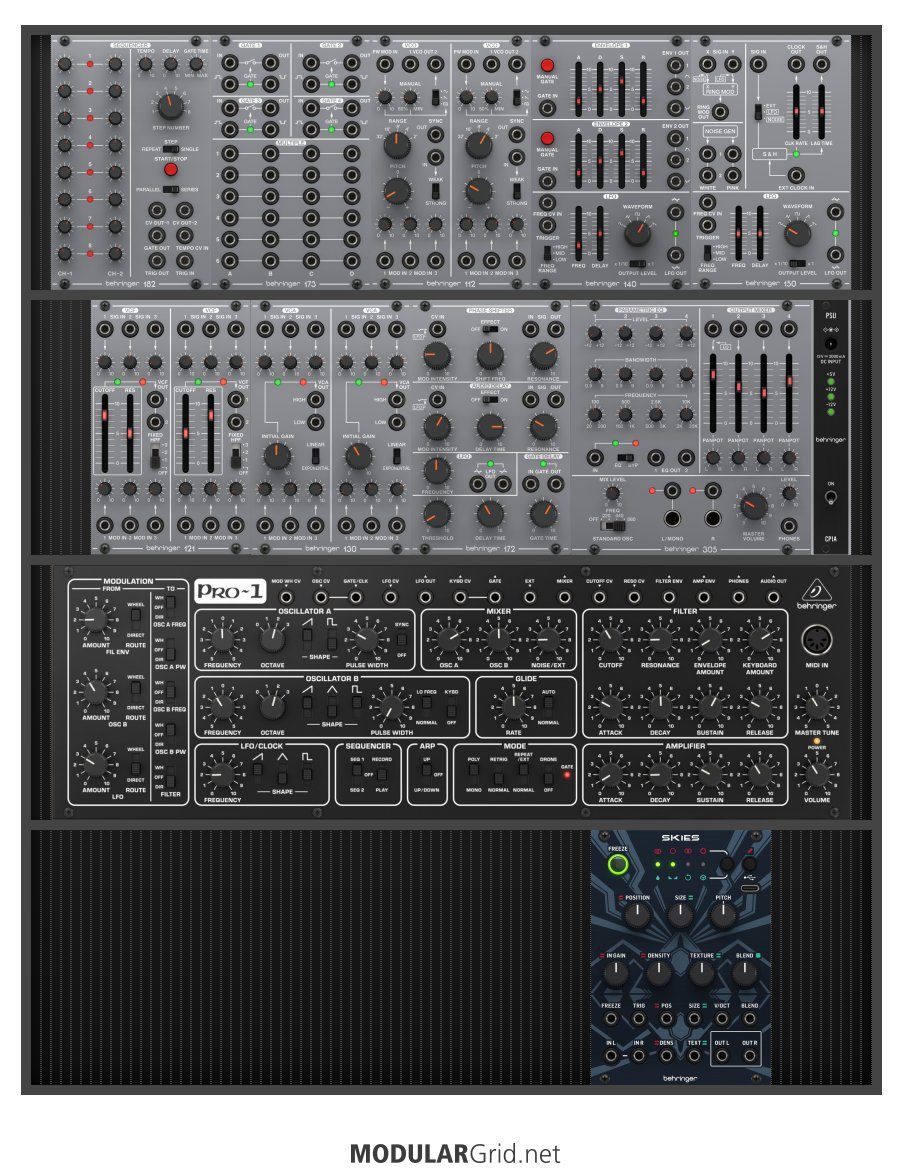Image resolution: width=912 pixels, height=1175 pixels.
Task: Click Pro-1 MASTER TUNE knob
Action: pyautogui.click(x=817, y=707)
